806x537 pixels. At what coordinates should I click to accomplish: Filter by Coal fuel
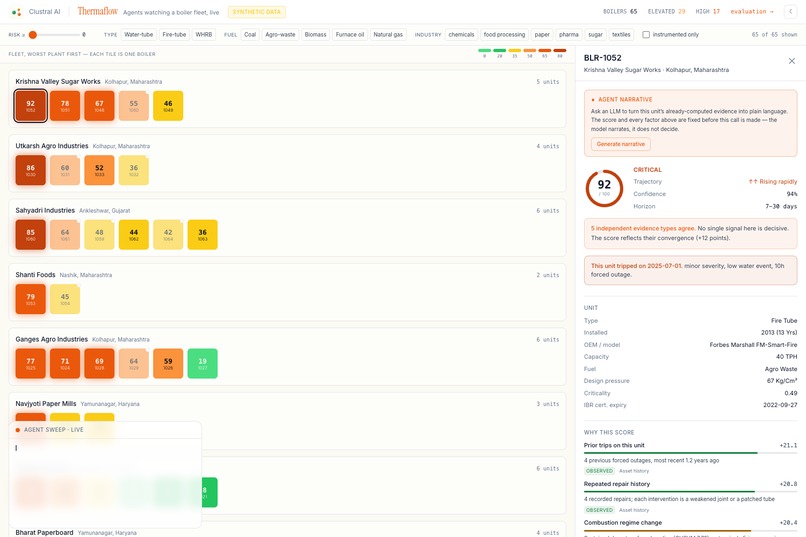tap(250, 35)
